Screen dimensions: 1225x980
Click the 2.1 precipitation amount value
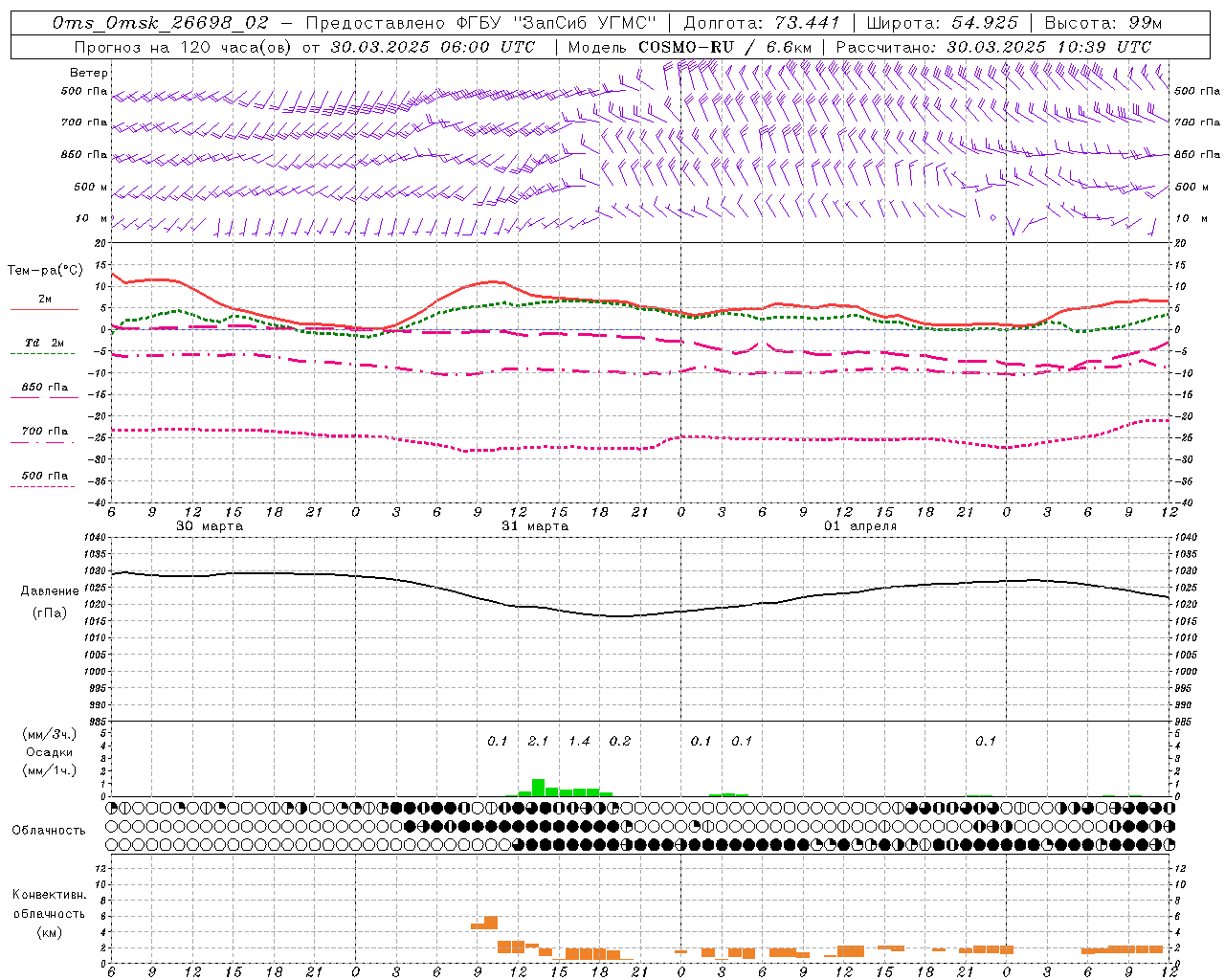coord(538,741)
